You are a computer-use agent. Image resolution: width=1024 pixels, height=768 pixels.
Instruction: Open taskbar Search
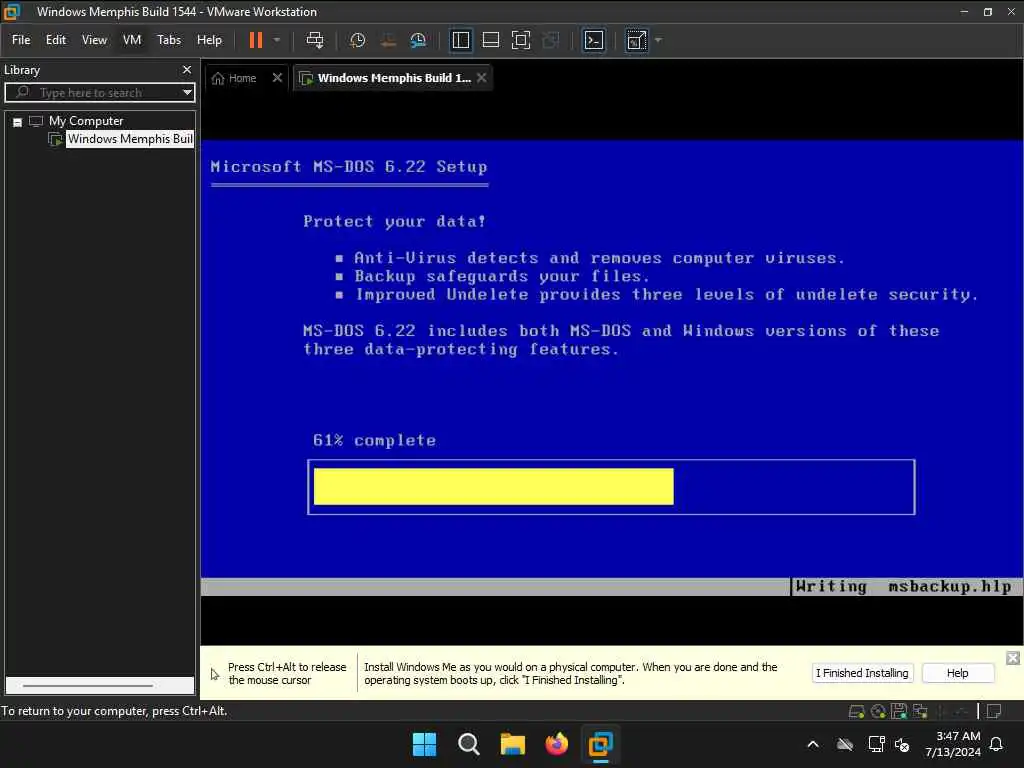(x=468, y=744)
